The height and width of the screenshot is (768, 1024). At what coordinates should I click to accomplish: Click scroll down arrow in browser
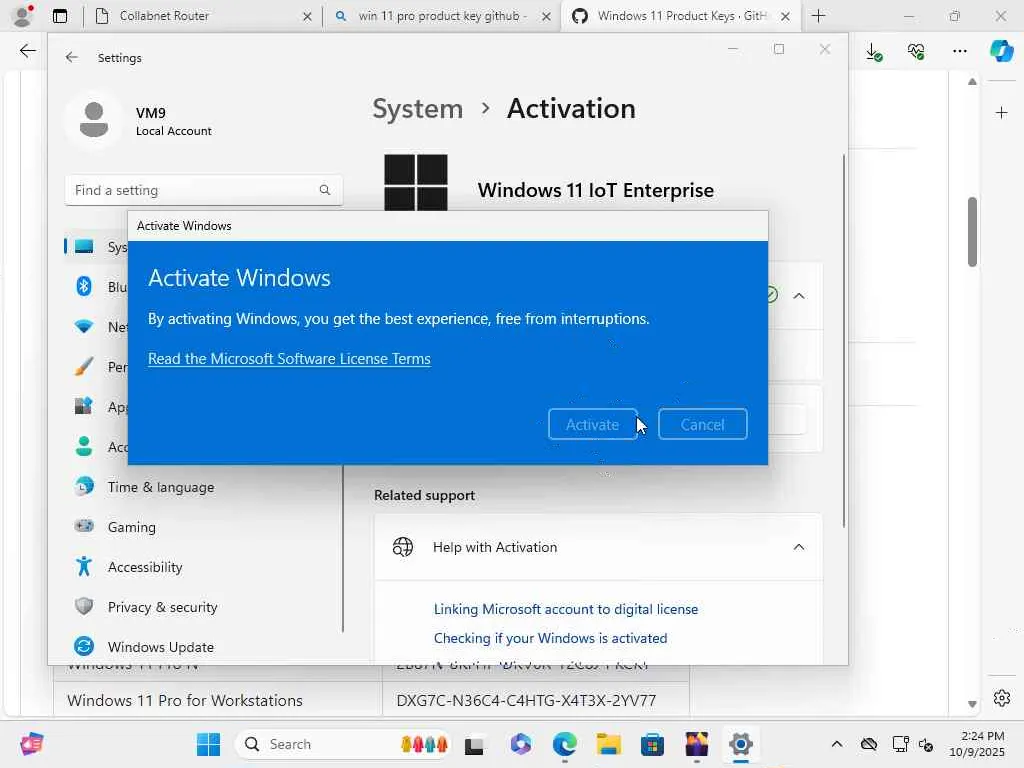(972, 704)
